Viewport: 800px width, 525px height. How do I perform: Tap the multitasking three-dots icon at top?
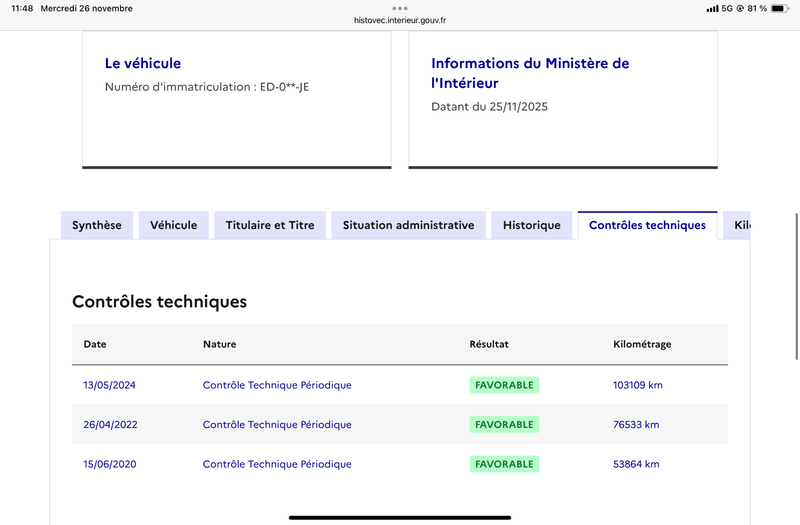click(x=400, y=8)
